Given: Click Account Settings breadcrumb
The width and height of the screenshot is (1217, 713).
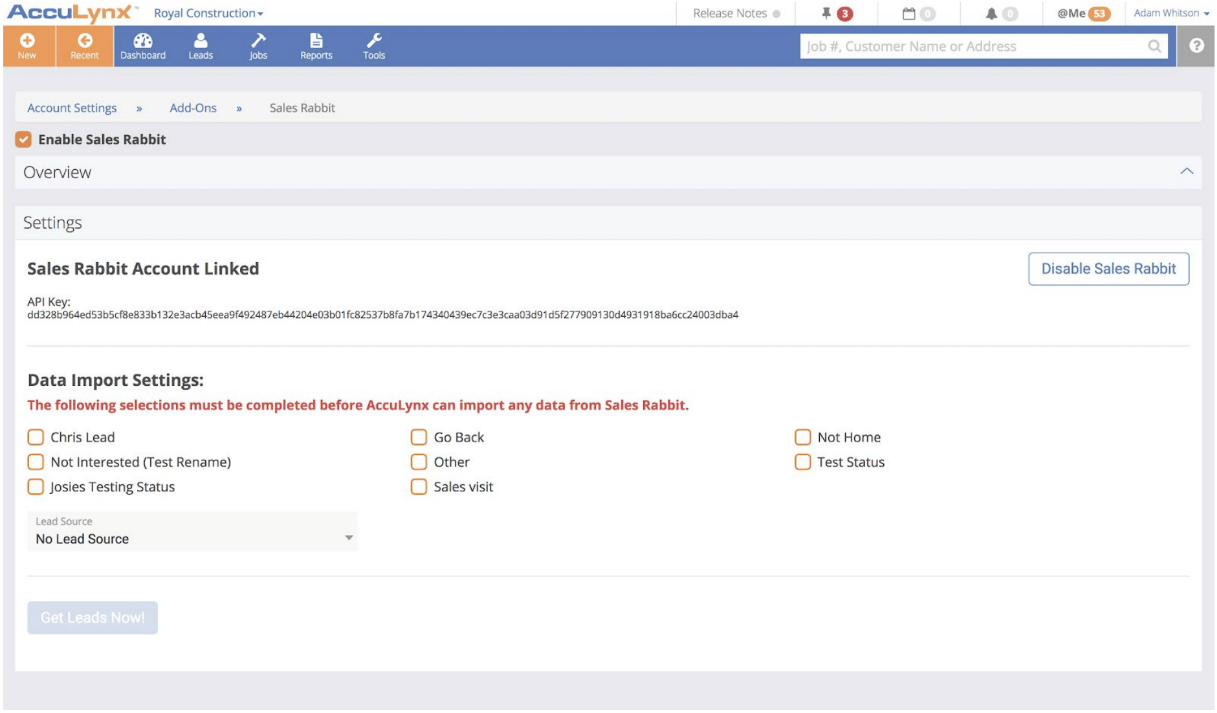Looking at the screenshot, I should (x=72, y=108).
